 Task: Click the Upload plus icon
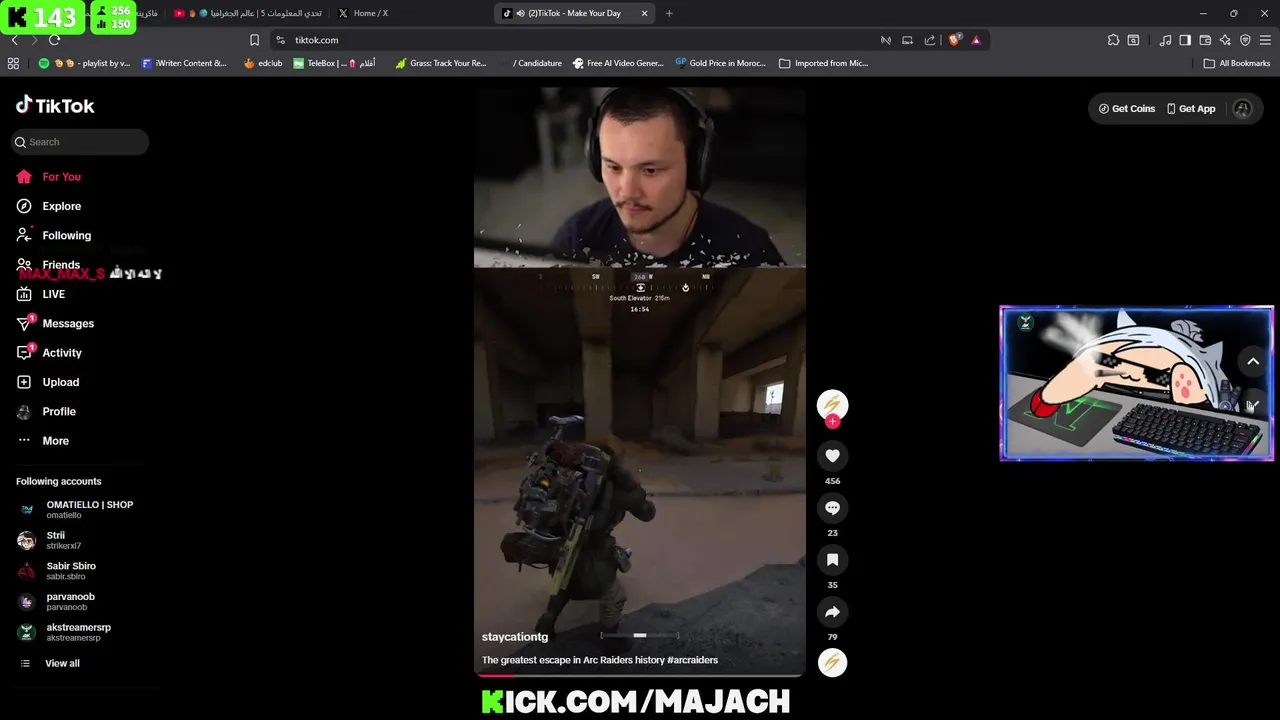pyautogui.click(x=24, y=382)
